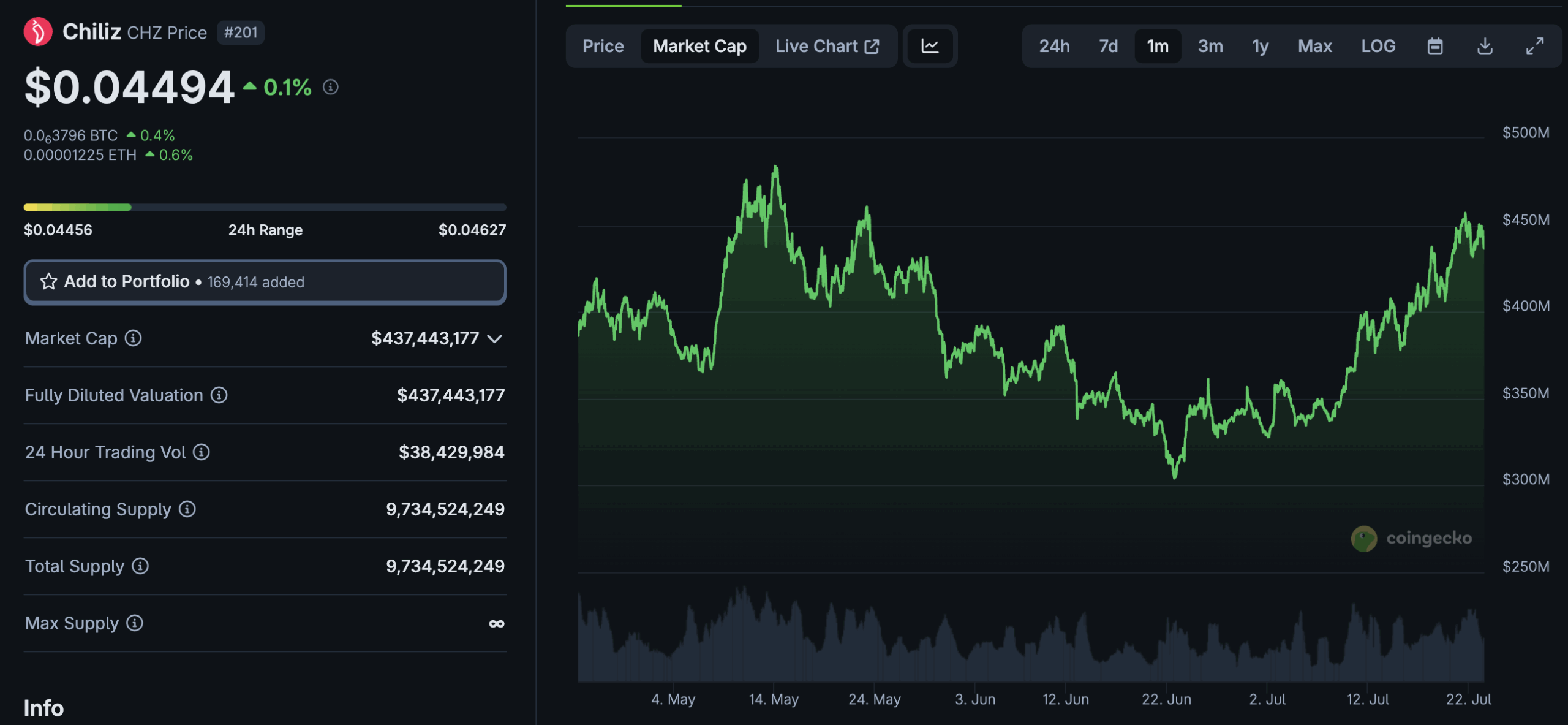Viewport: 1568px width, 725px height.
Task: Open Live Chart external link
Action: pyautogui.click(x=827, y=46)
